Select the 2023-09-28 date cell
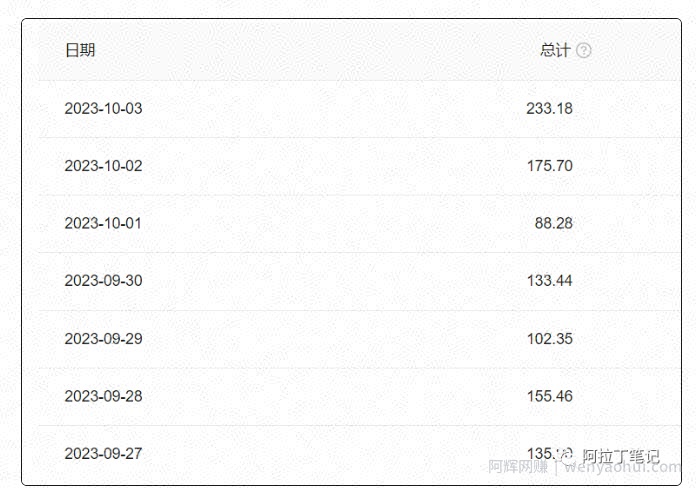 103,396
